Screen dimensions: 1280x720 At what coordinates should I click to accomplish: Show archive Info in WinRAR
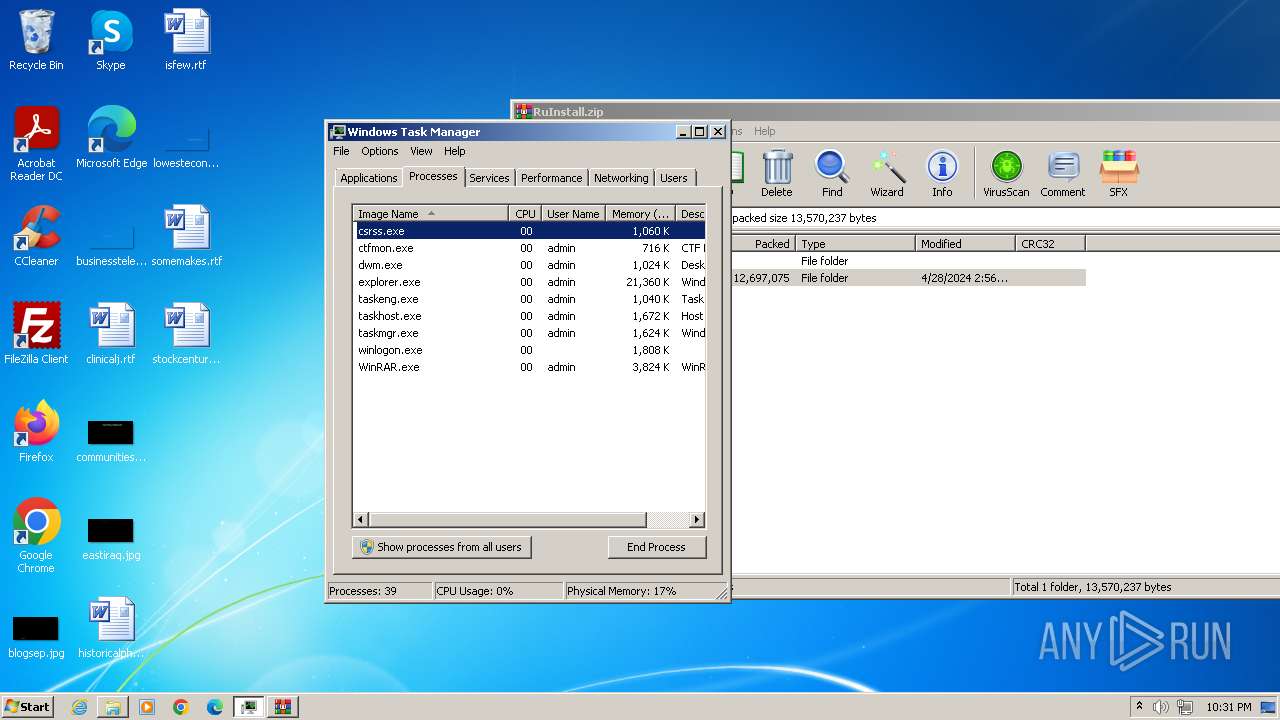click(x=942, y=174)
